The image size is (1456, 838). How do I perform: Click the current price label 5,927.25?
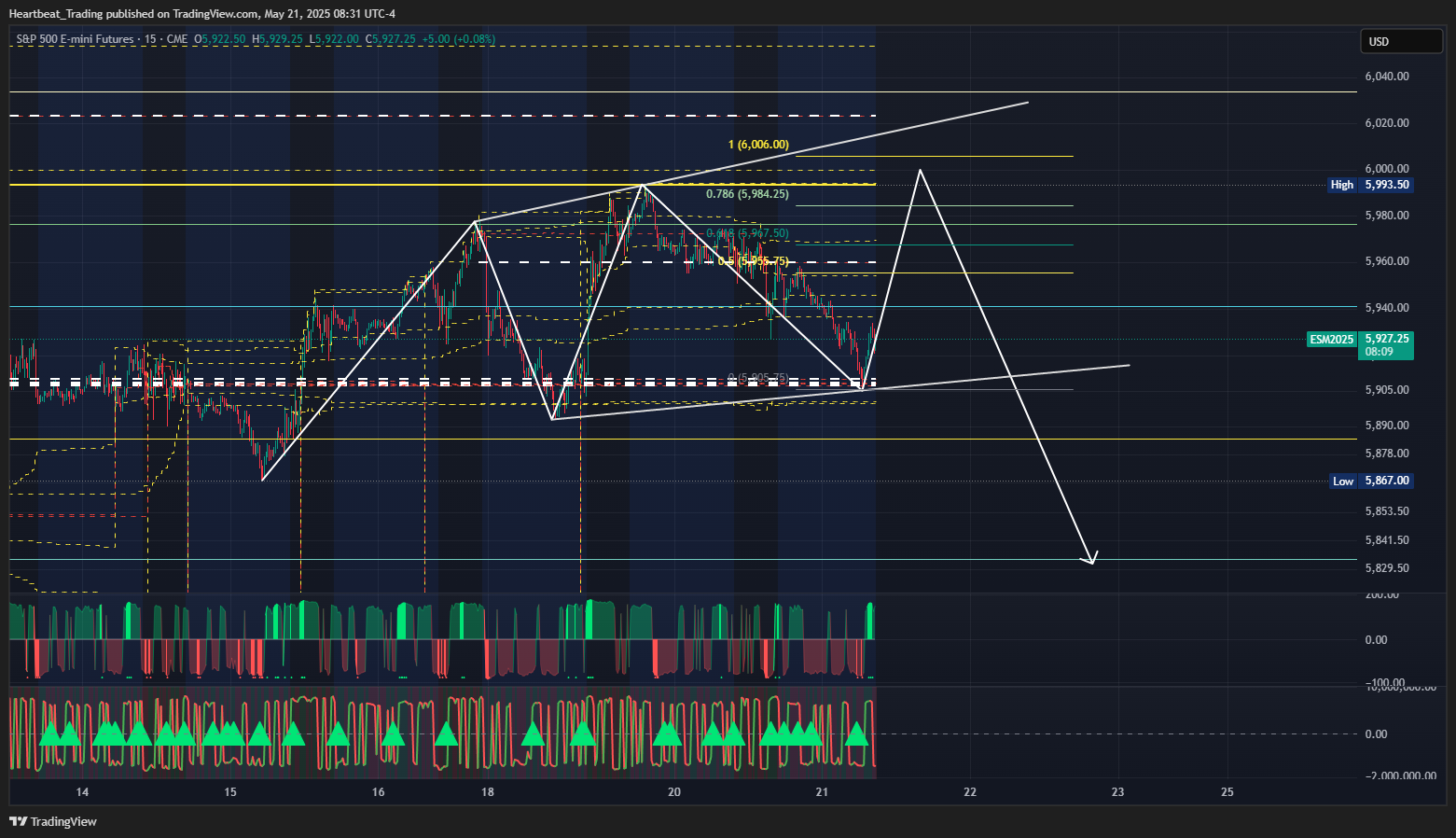(1386, 339)
